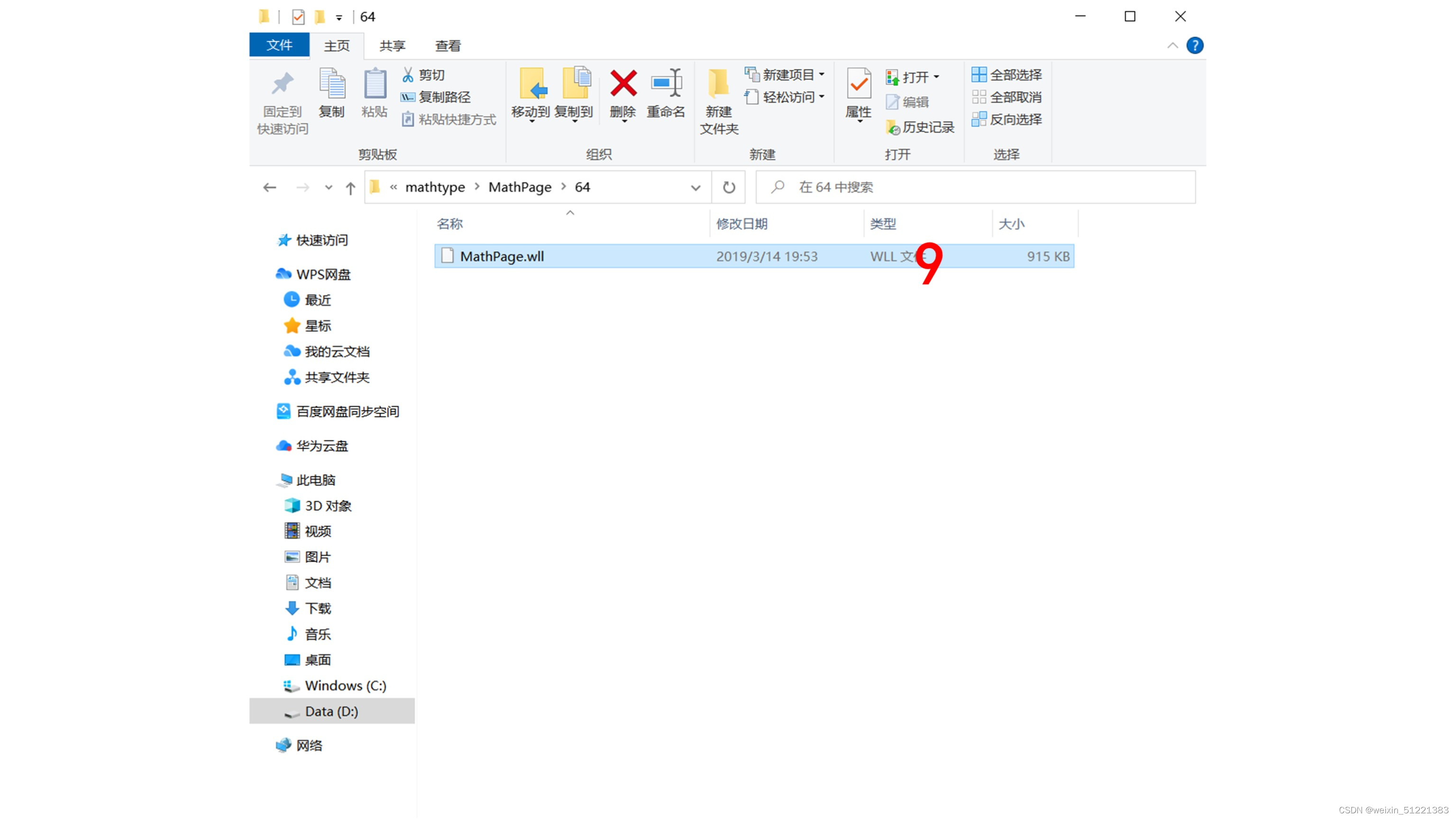Click the History option in open group

coord(920,128)
